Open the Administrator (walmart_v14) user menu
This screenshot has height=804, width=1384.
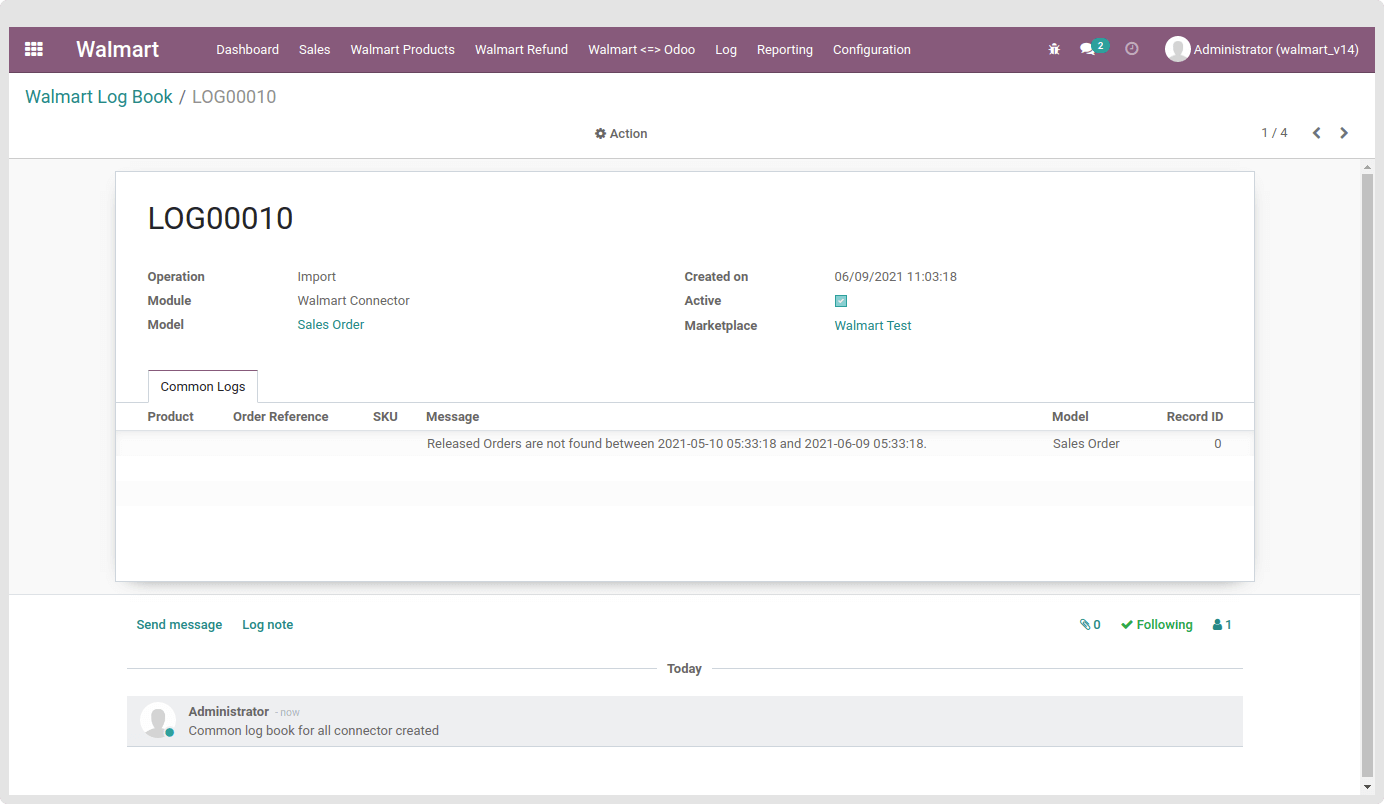click(1262, 49)
